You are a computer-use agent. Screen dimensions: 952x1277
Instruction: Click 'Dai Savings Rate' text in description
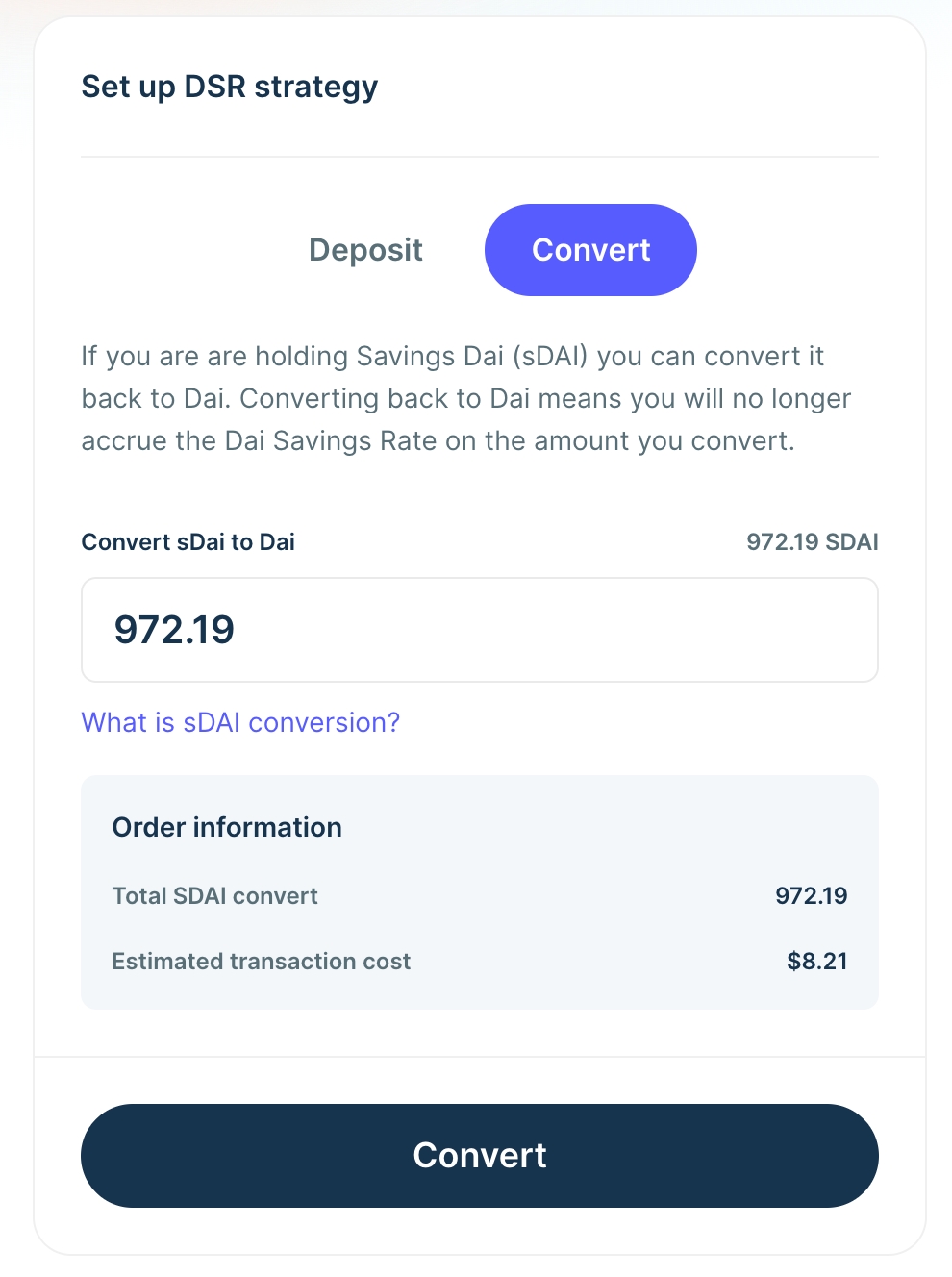[x=330, y=440]
